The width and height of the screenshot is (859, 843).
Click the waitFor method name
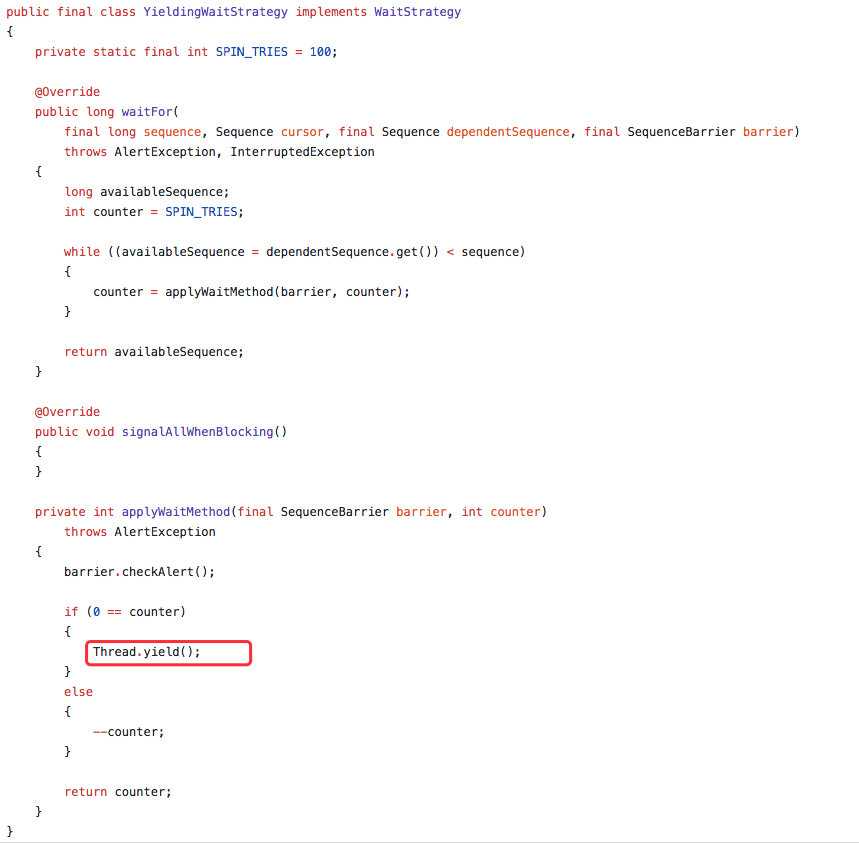tap(147, 112)
